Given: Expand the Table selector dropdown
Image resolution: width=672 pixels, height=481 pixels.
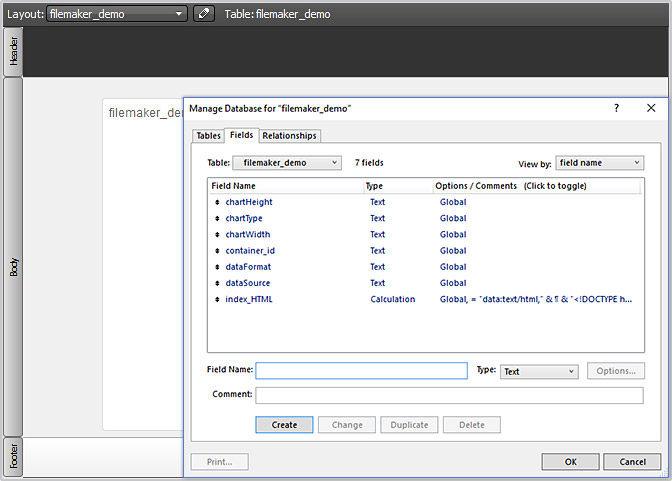Looking at the screenshot, I should pyautogui.click(x=288, y=162).
